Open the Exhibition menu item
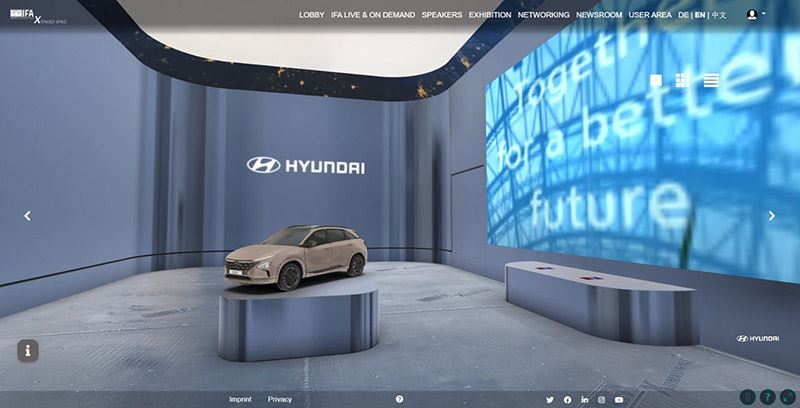This screenshot has height=408, width=800. click(x=490, y=15)
